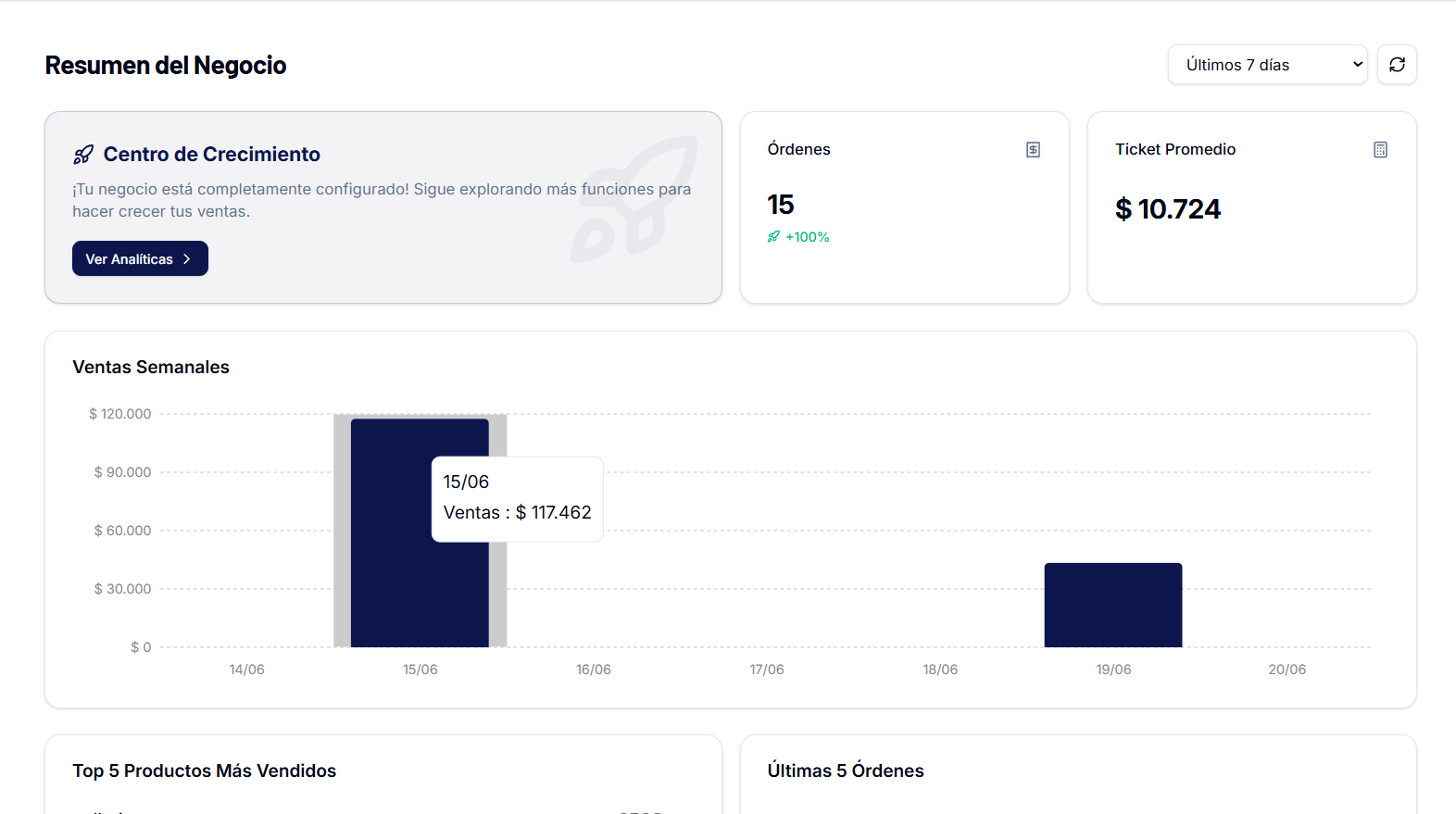1456x814 pixels.
Task: Click the rocket icon beside Centro de Crecimiento
Action: pyautogui.click(x=83, y=155)
